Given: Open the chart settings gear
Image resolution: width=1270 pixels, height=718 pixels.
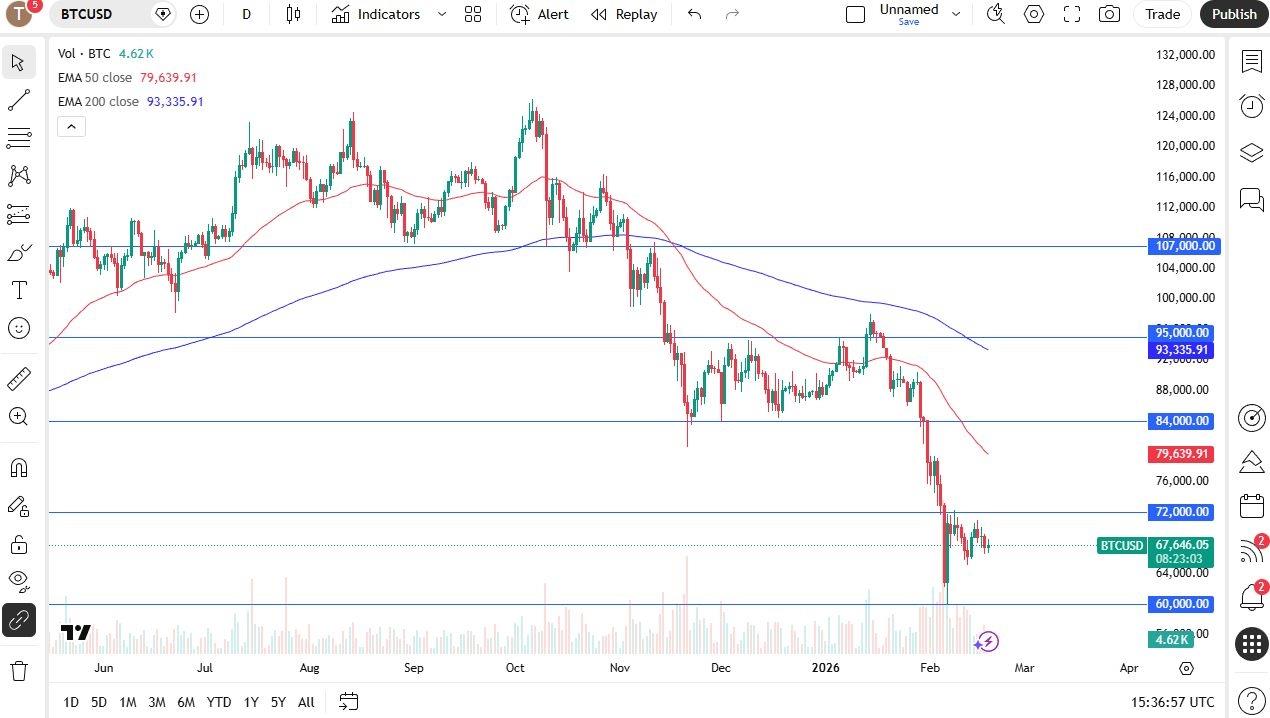Looking at the screenshot, I should click(x=1034, y=14).
